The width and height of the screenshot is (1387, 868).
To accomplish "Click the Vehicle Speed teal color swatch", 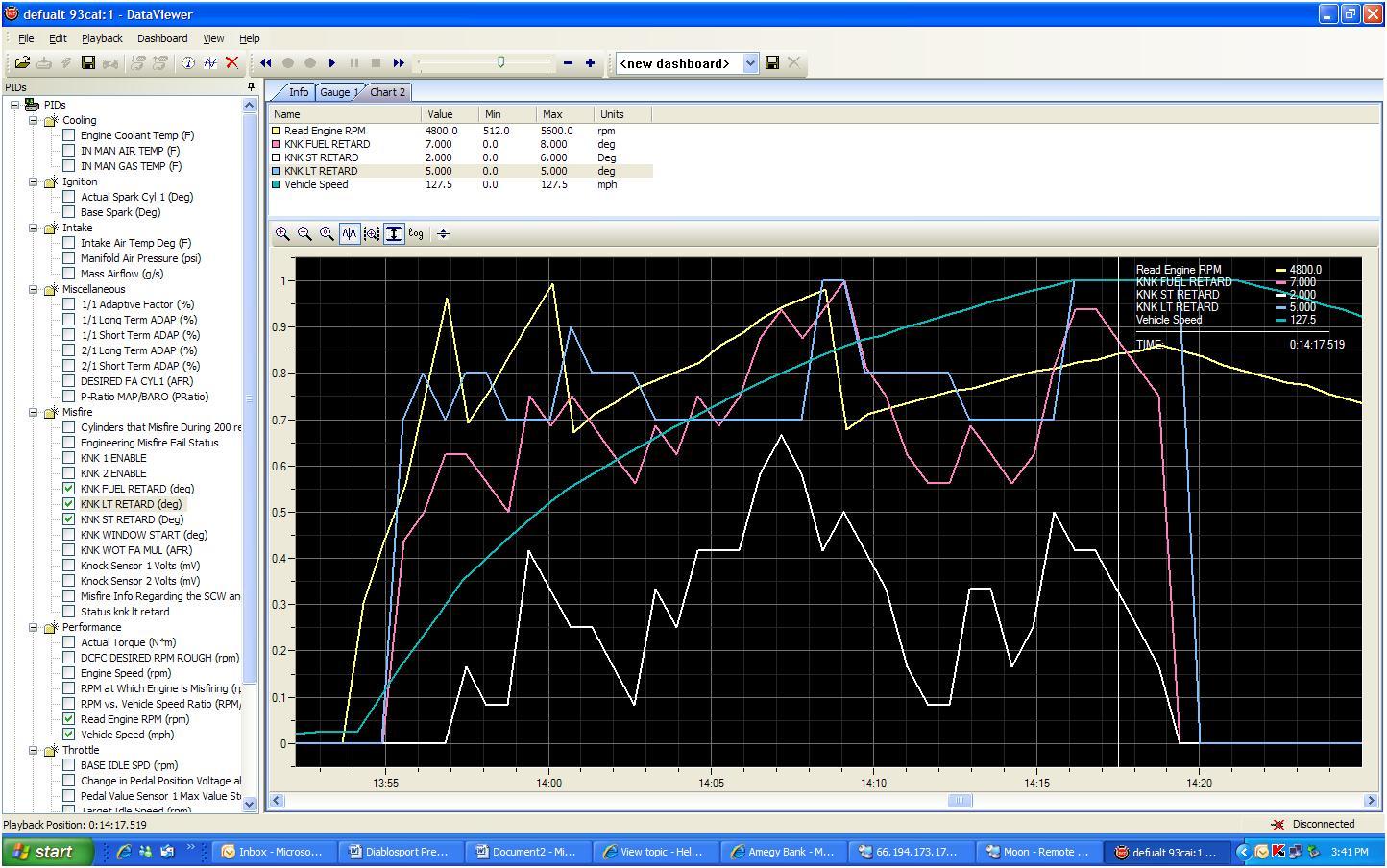I will point(277,184).
